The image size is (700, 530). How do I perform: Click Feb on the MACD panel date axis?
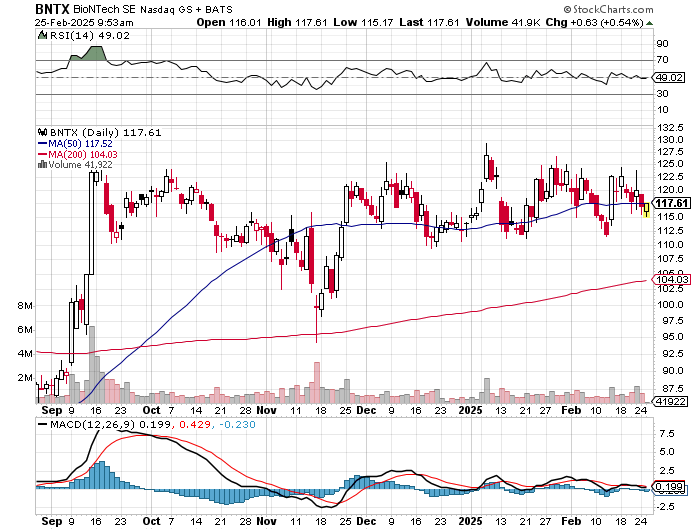tap(571, 521)
